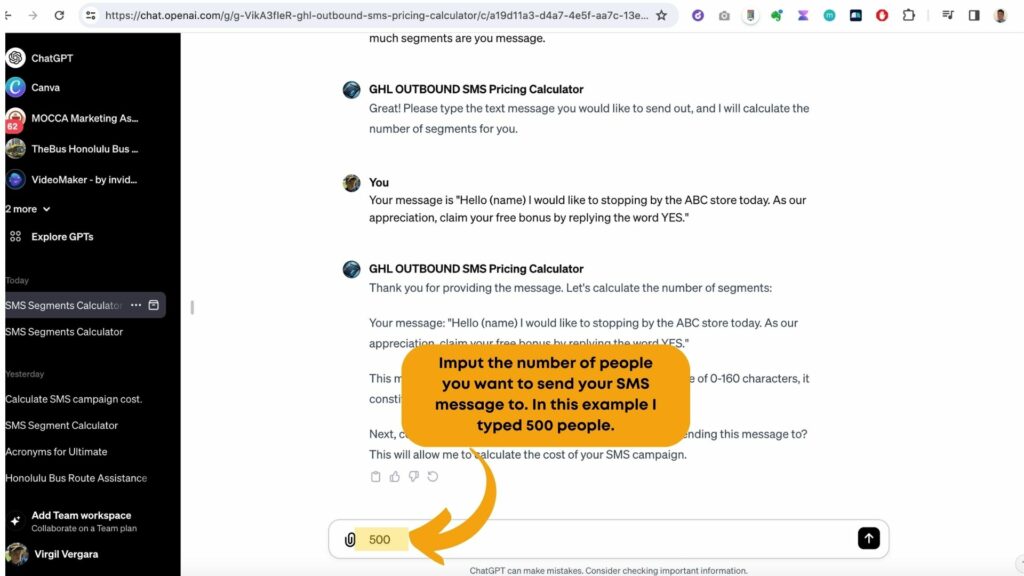Click the send message arrow button
1024x576 pixels.
click(x=868, y=538)
